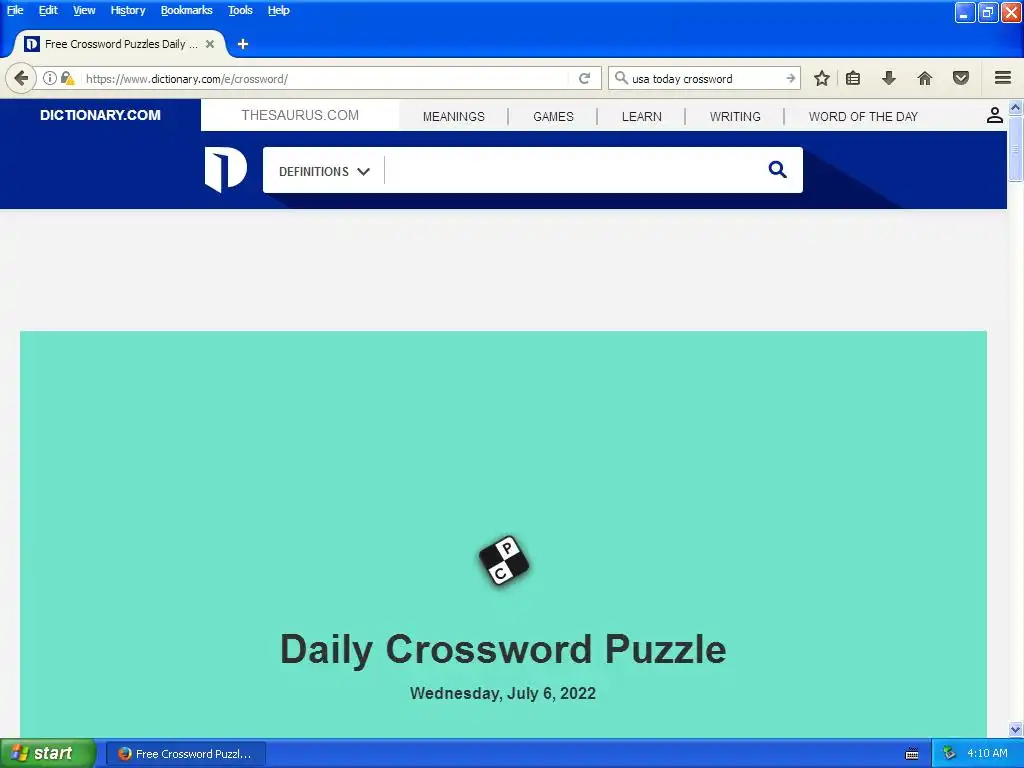Reload the page with the refresh icon
The width and height of the screenshot is (1024, 768).
pos(584,78)
